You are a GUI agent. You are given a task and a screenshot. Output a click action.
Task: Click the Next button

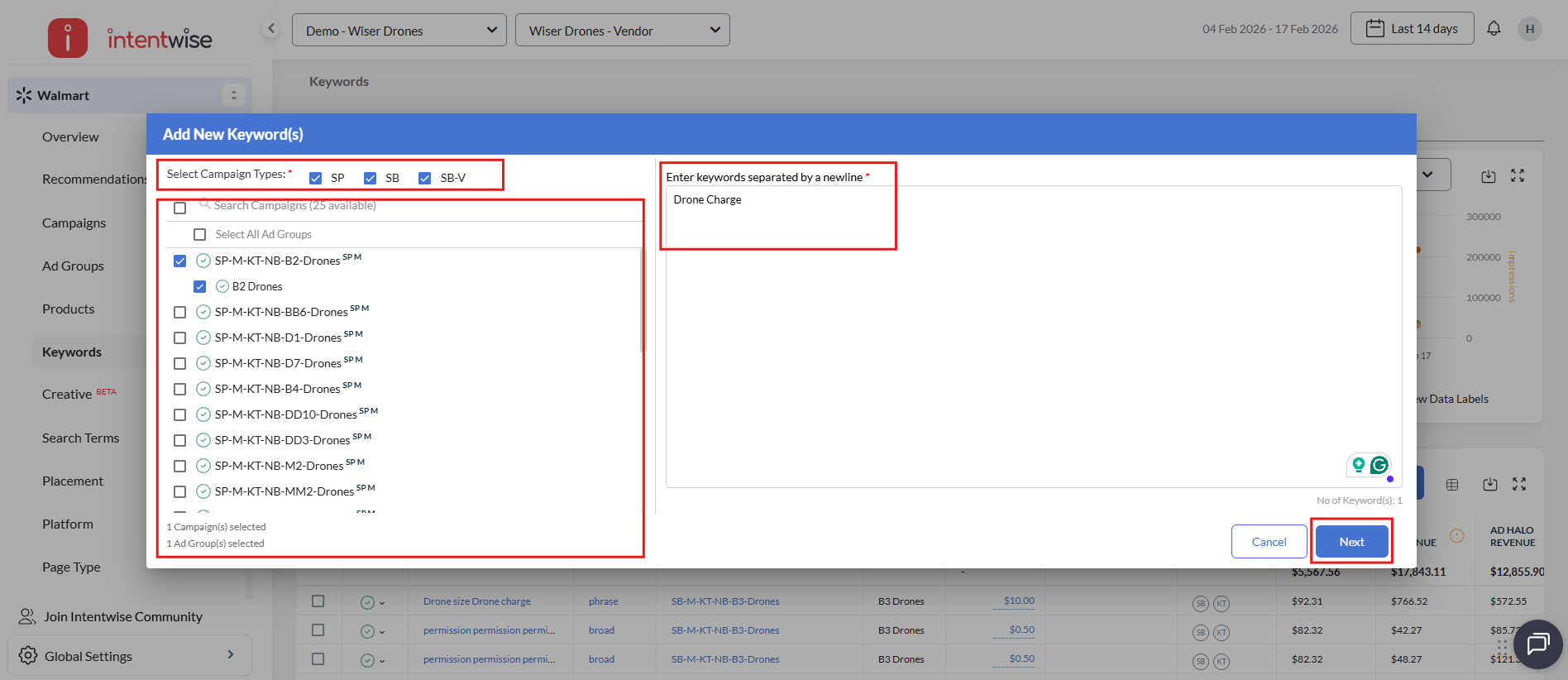pyautogui.click(x=1351, y=542)
